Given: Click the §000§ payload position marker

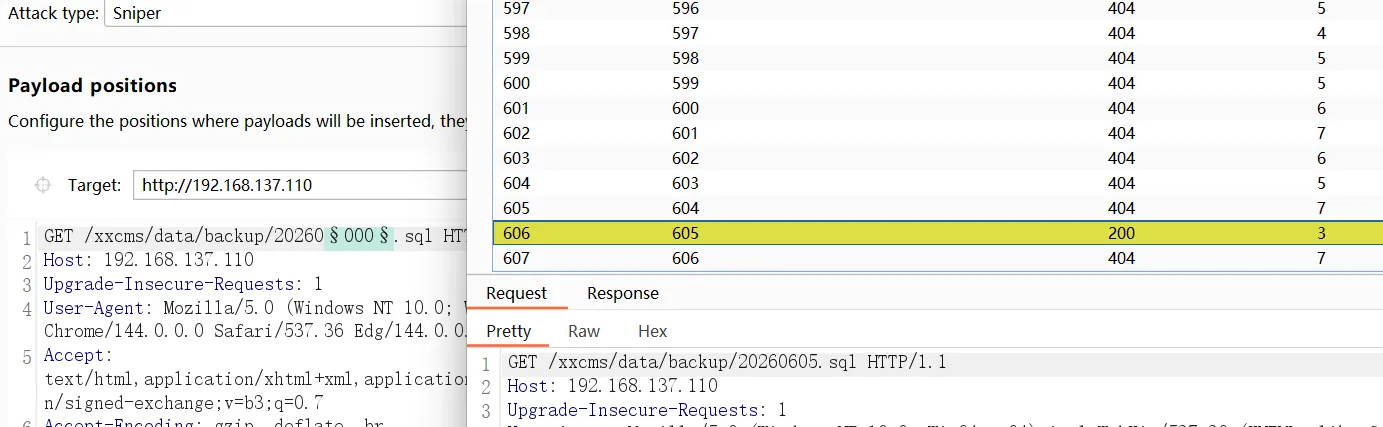Looking at the screenshot, I should point(359,237).
